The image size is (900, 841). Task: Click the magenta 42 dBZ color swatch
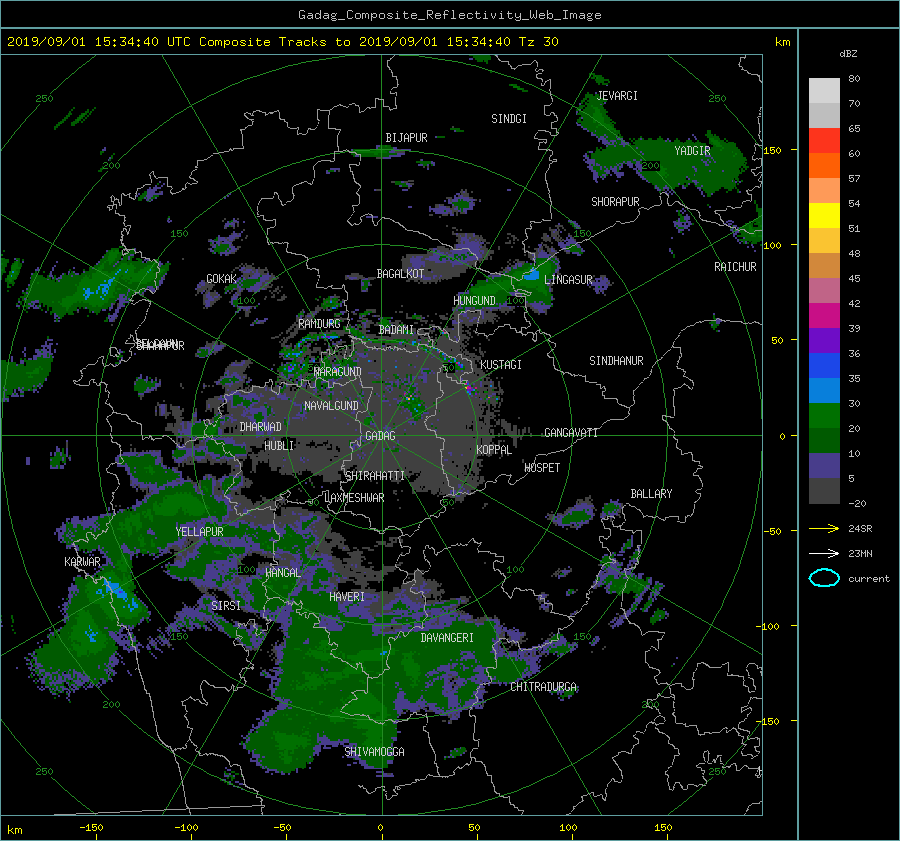(x=824, y=316)
